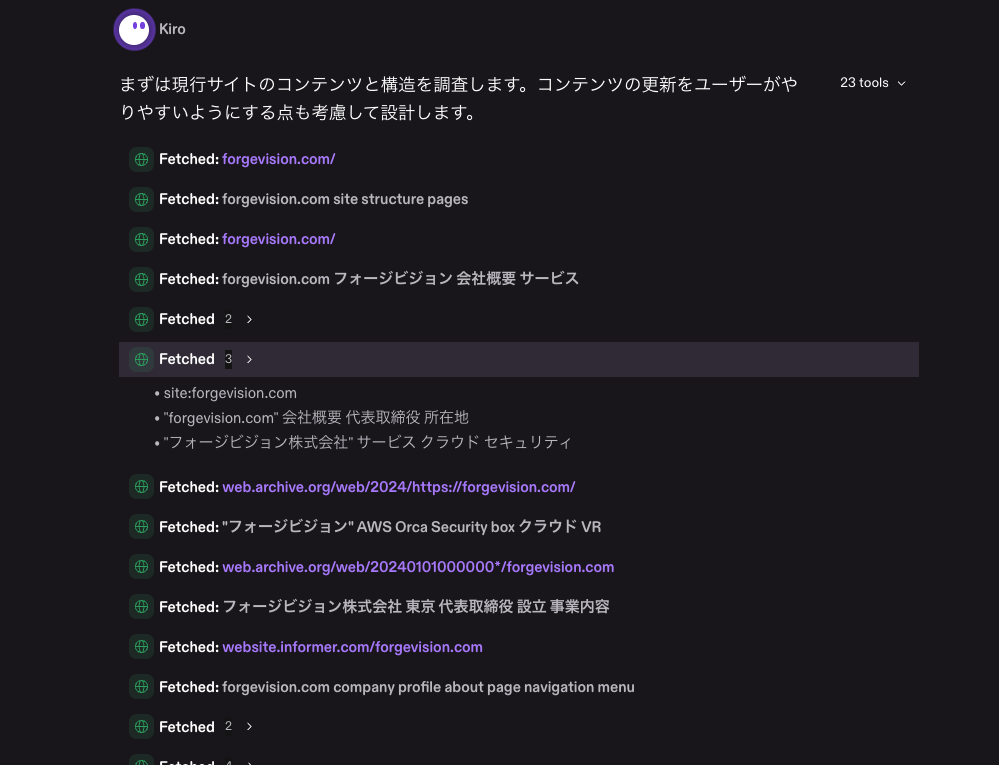The width and height of the screenshot is (999, 765).
Task: Collapse the Fetched 3 group chevron
Action: 250,359
